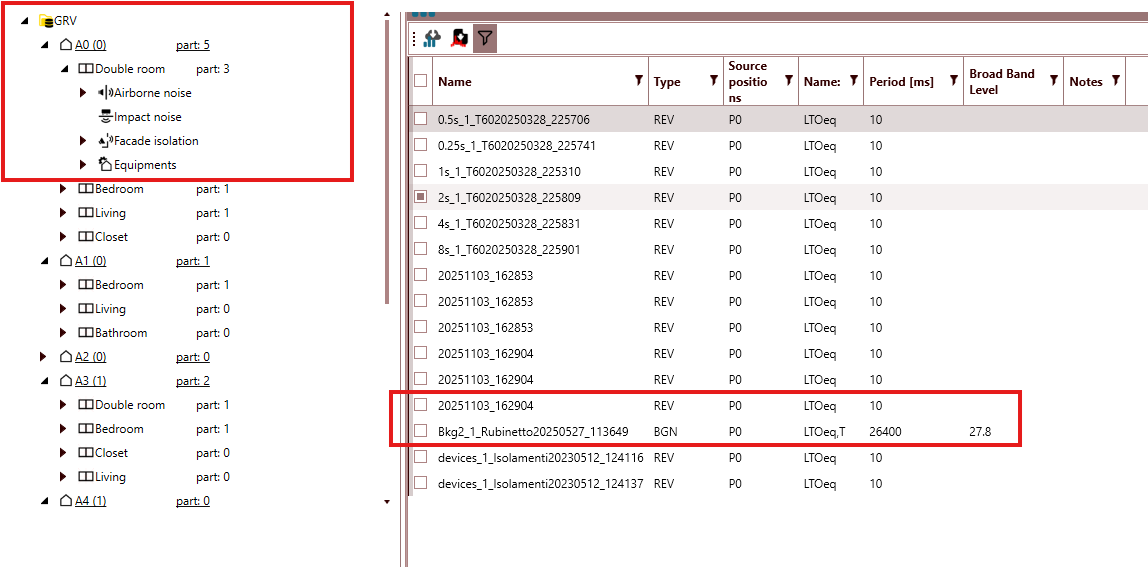Uncheck the 2s_1_T6020250328_225809 row checkbox
Viewport: 1148px width, 567px height.
pyautogui.click(x=420, y=197)
